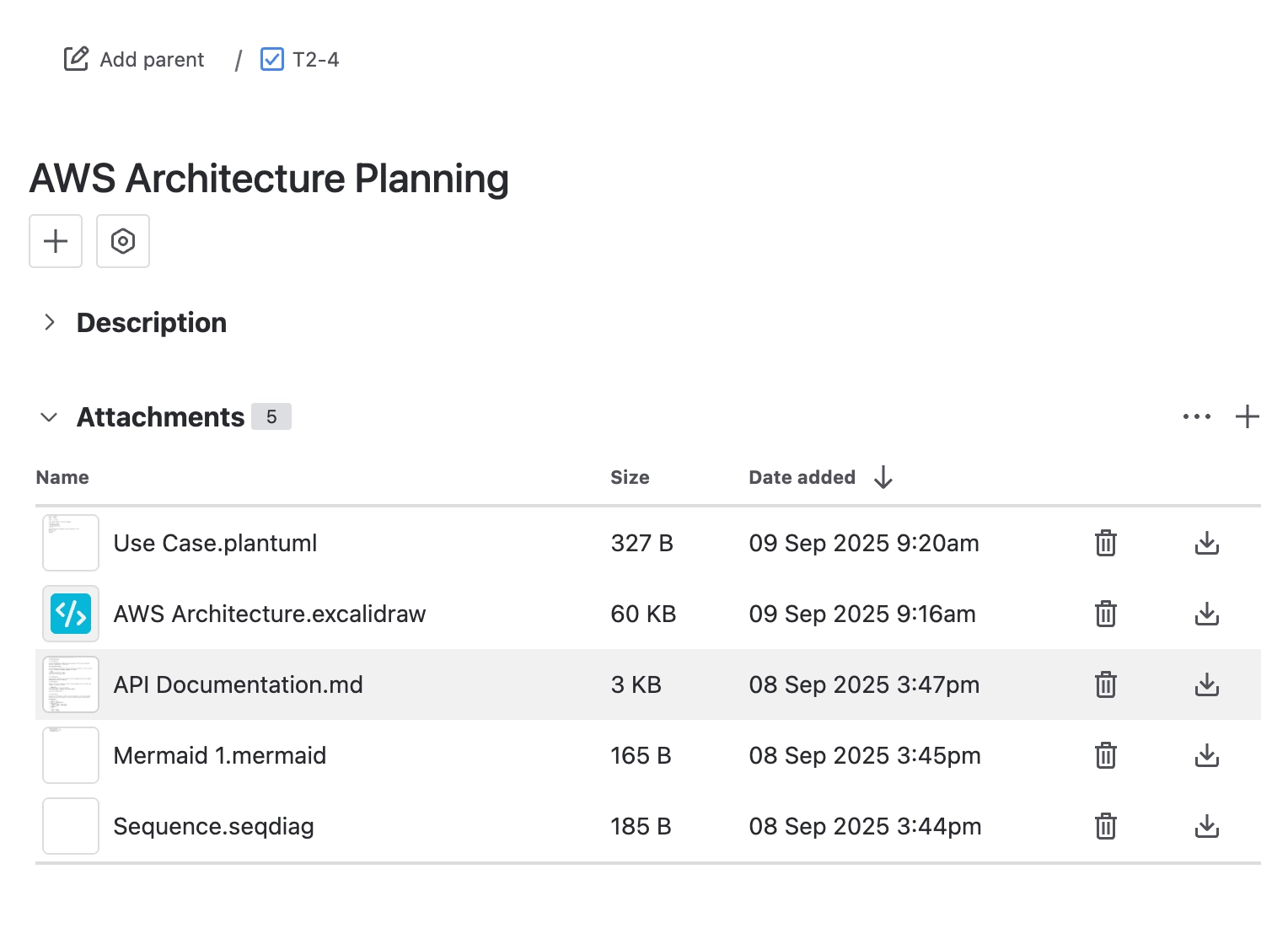The height and width of the screenshot is (939, 1288).
Task: Download the Use Case.plantuml attachment
Action: coord(1206,543)
